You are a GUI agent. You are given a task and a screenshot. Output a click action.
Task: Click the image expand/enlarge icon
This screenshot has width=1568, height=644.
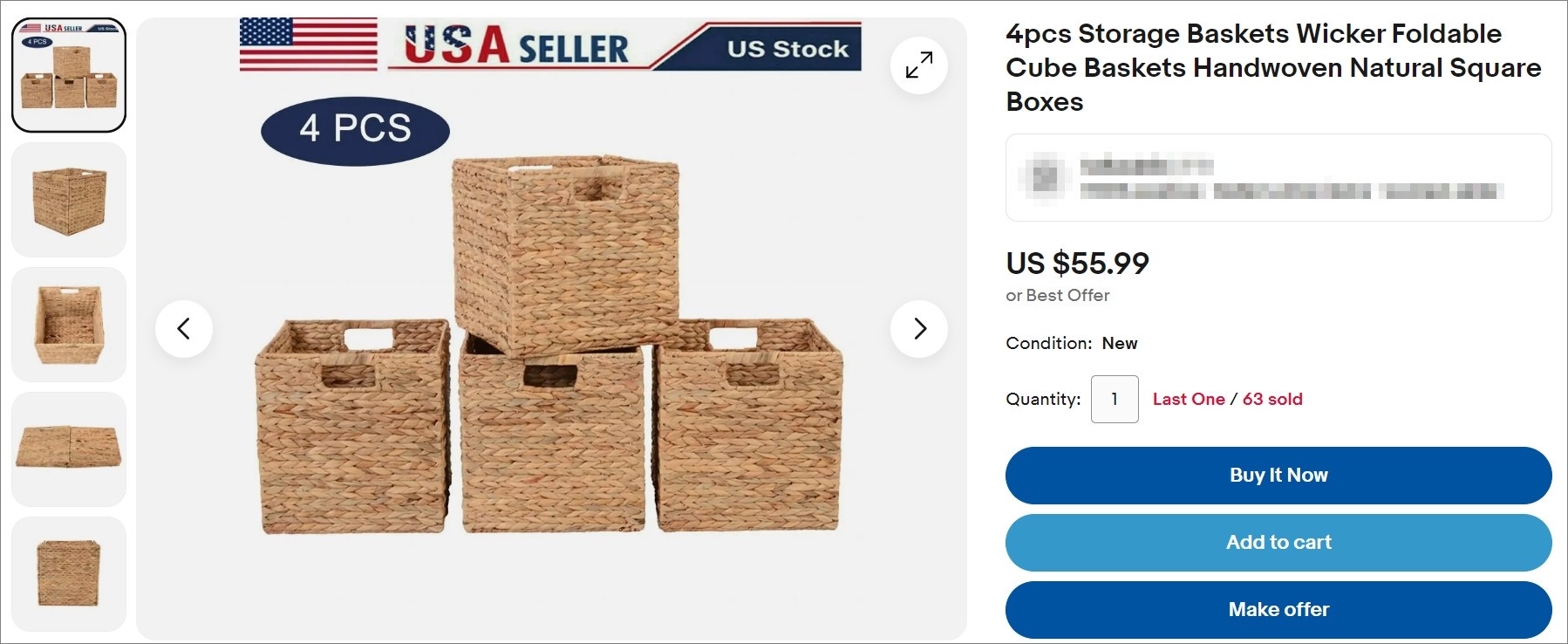coord(917,65)
